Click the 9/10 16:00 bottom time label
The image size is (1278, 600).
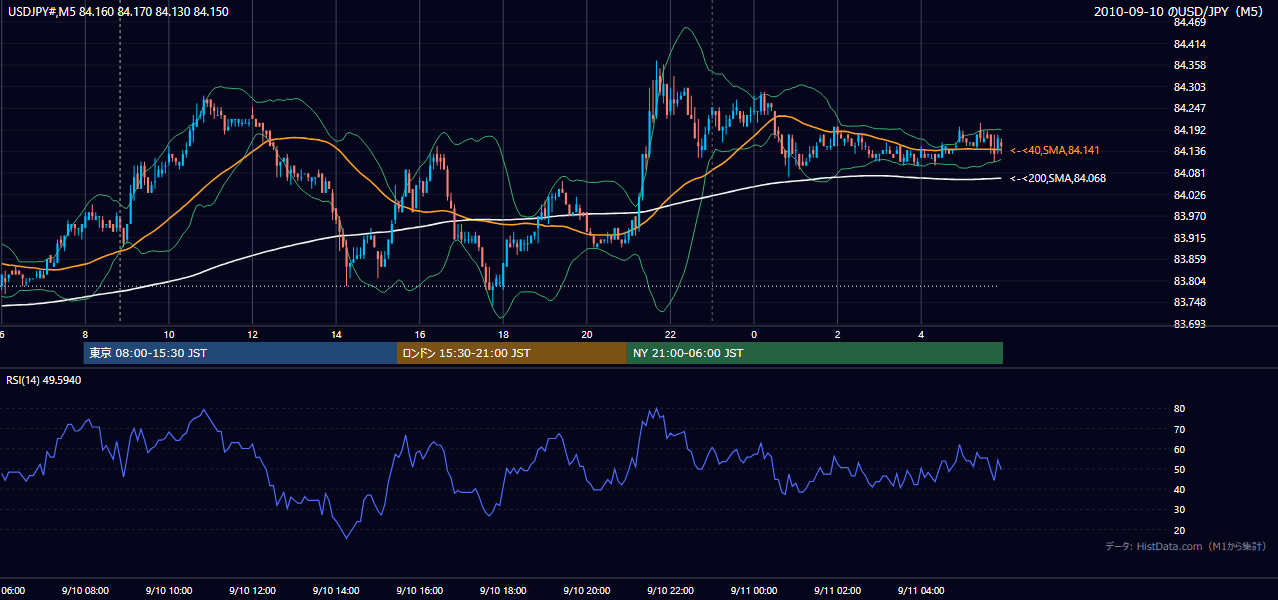point(419,591)
